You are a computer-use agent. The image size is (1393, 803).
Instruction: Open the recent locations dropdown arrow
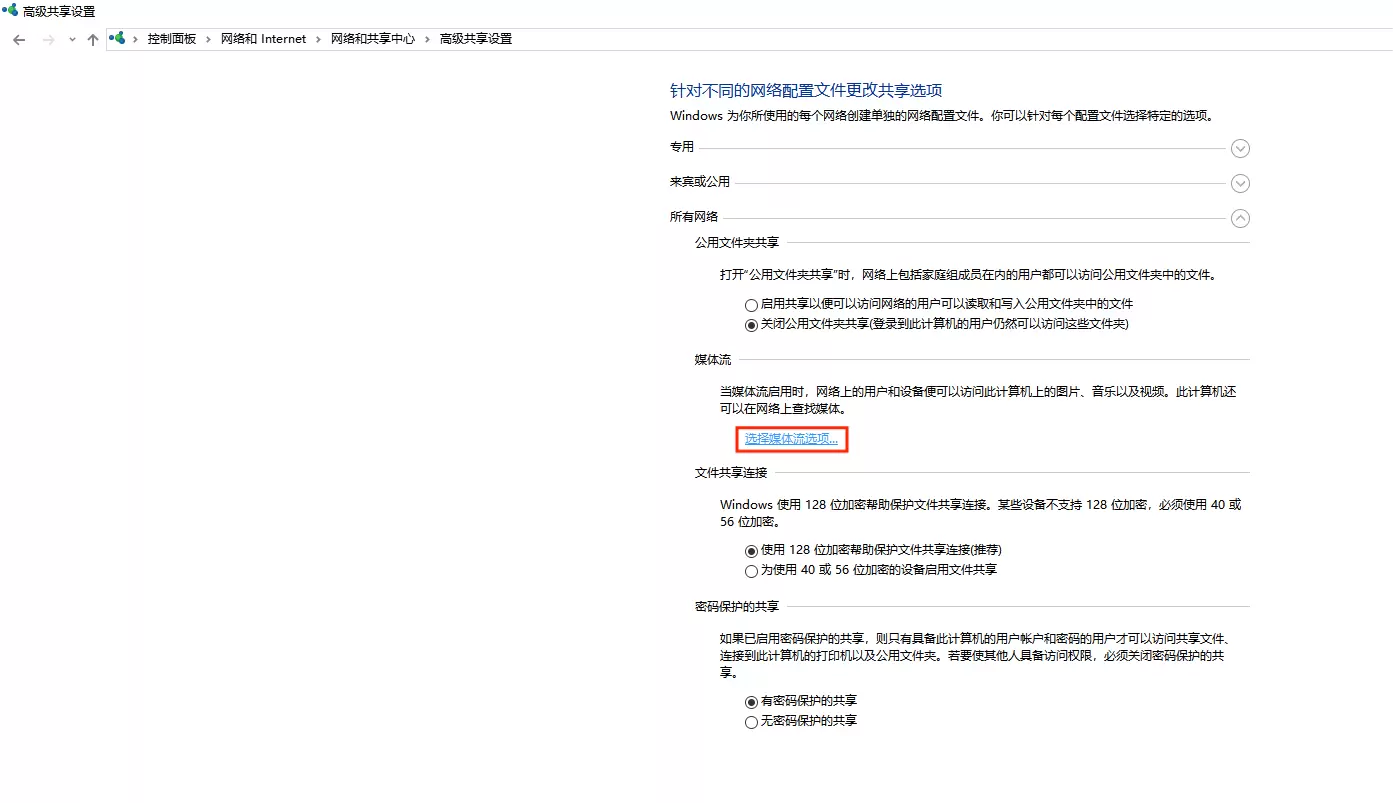click(x=72, y=40)
